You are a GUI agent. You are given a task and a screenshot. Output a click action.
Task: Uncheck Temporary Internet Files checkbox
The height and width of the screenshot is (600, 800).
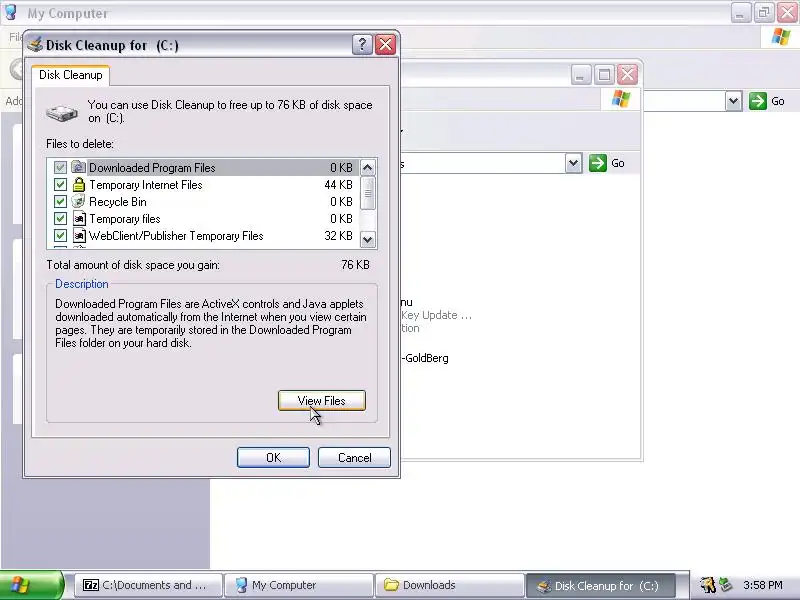pos(60,184)
